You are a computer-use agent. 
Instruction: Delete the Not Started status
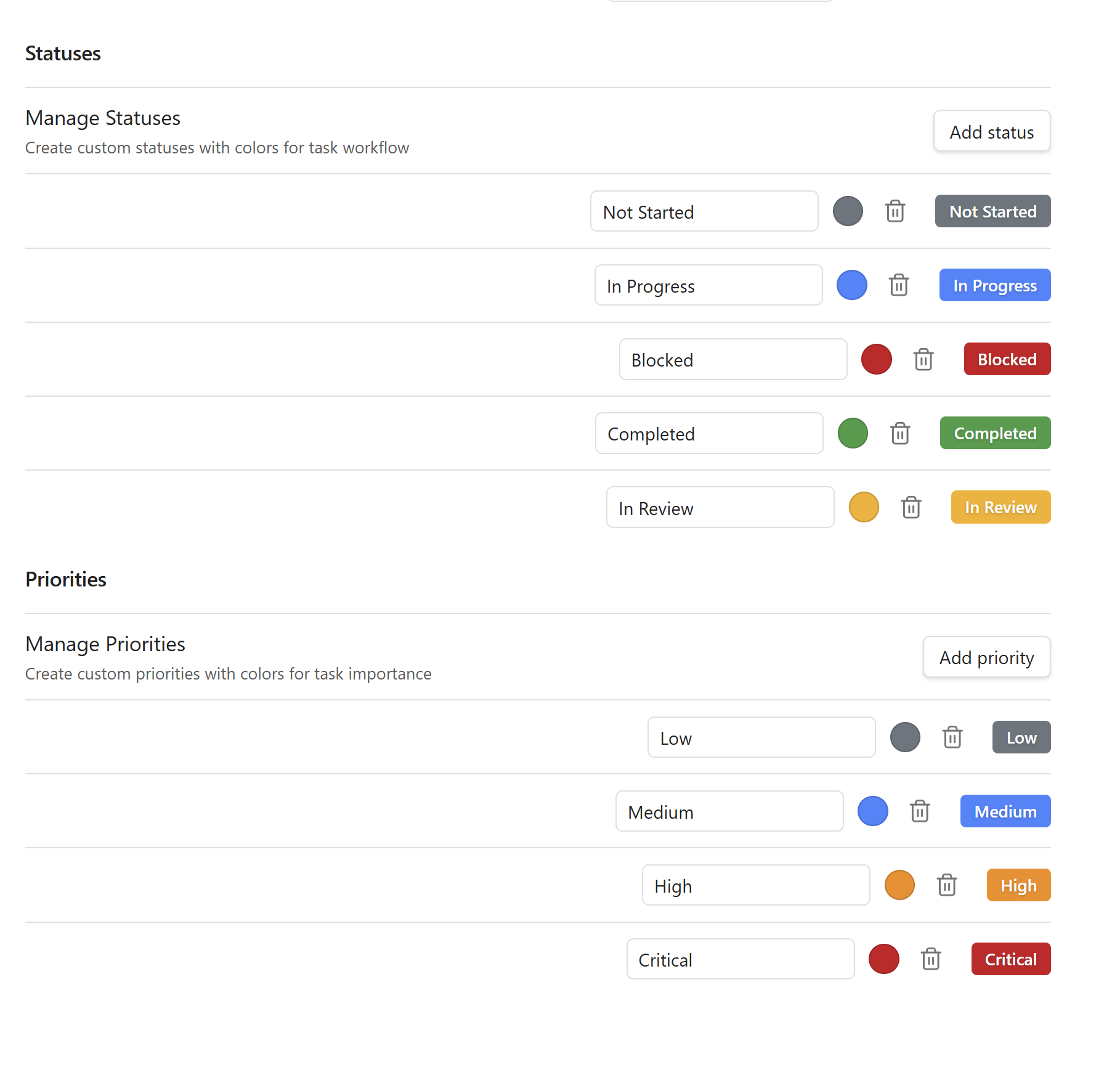[x=895, y=211]
